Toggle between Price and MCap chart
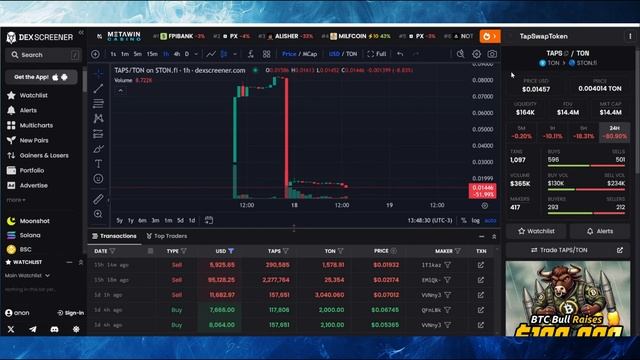The height and width of the screenshot is (360, 640). pos(300,54)
